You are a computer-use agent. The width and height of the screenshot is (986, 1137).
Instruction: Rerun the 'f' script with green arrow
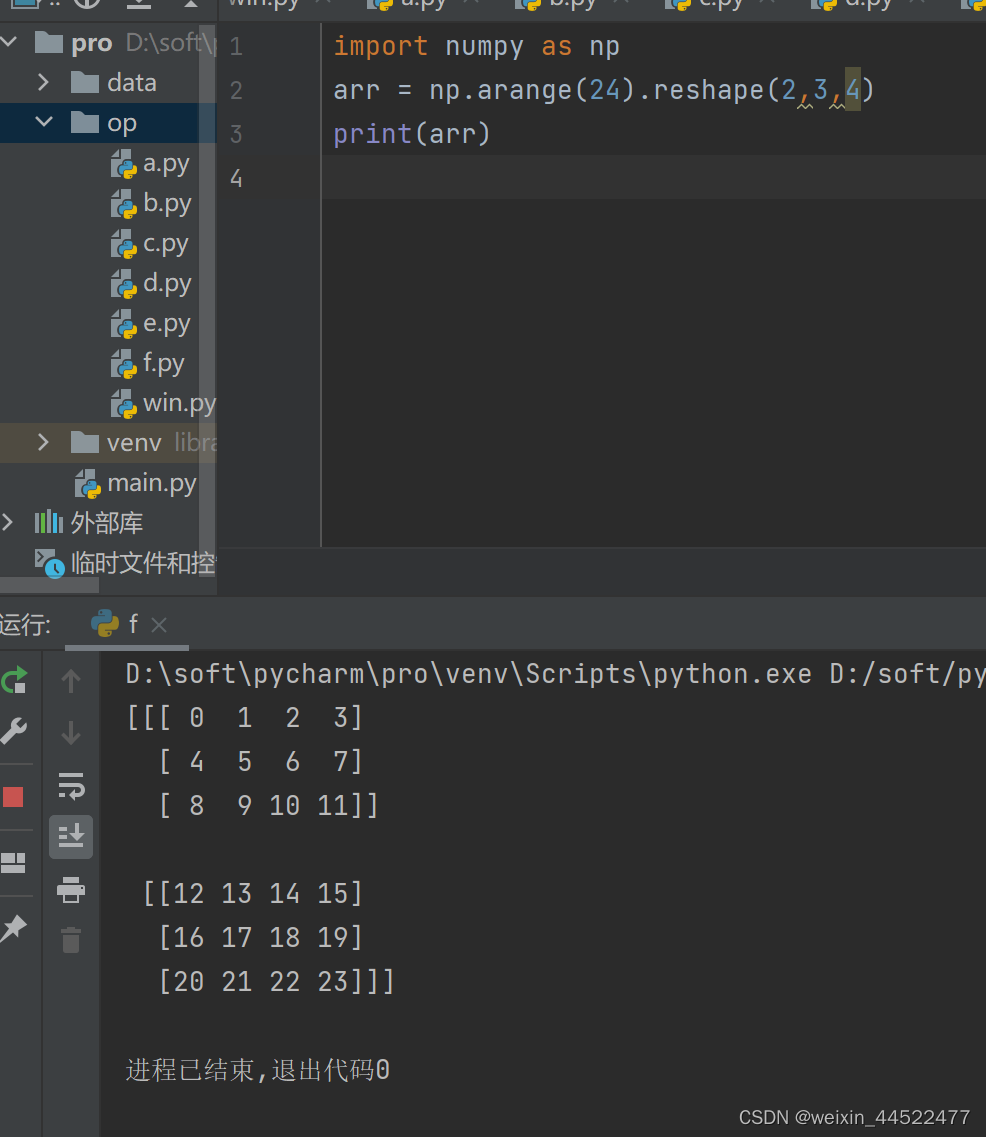tap(14, 681)
